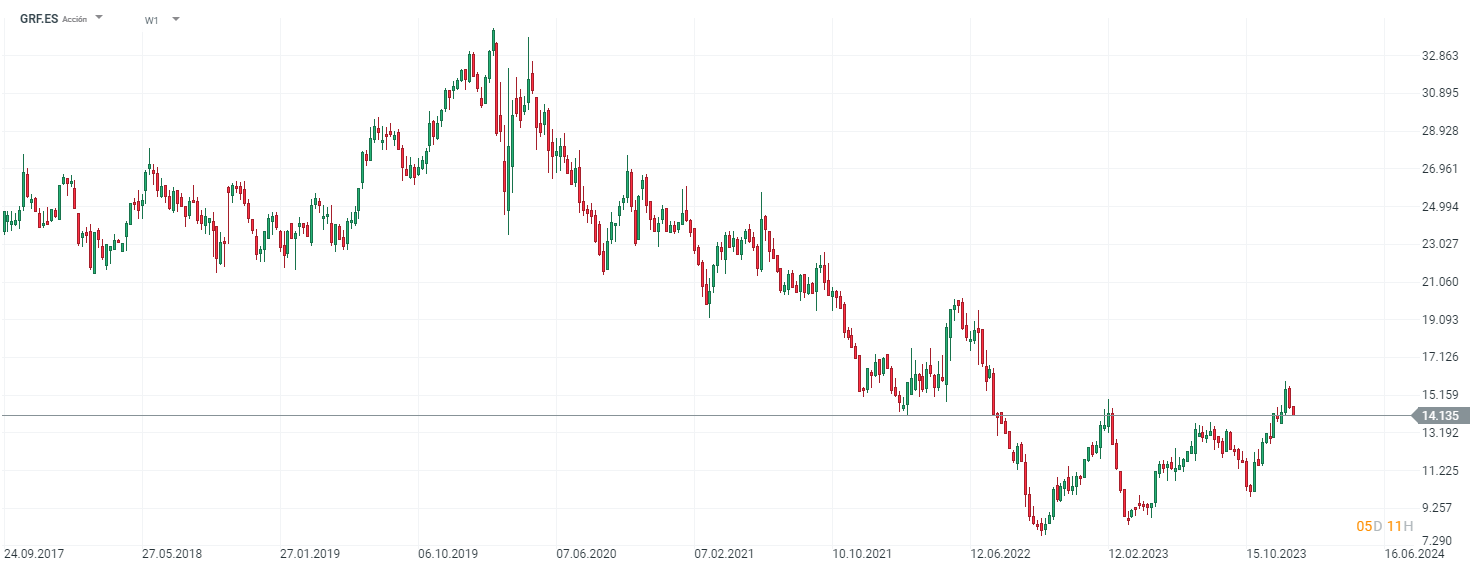The height and width of the screenshot is (571, 1482).
Task: Select the 24.09.2017 date label
Action: pyautogui.click(x=32, y=553)
